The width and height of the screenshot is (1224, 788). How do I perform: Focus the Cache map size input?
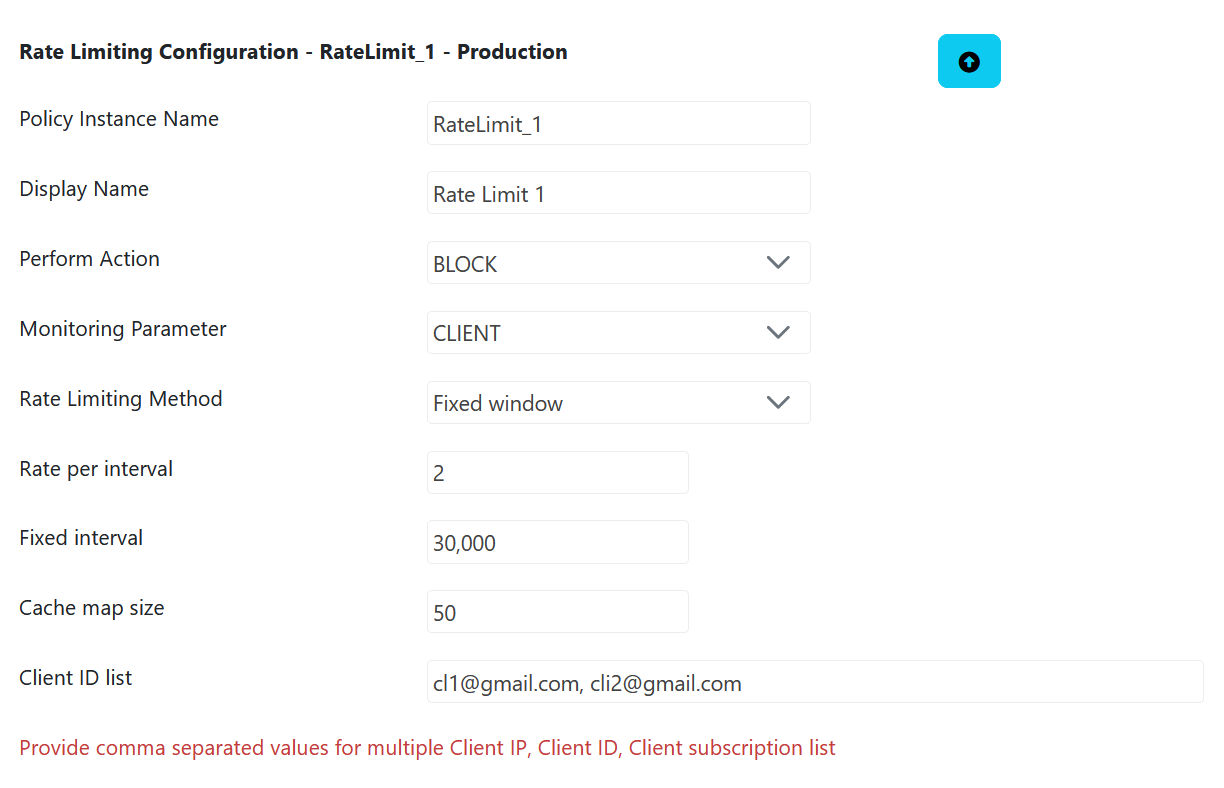[557, 612]
